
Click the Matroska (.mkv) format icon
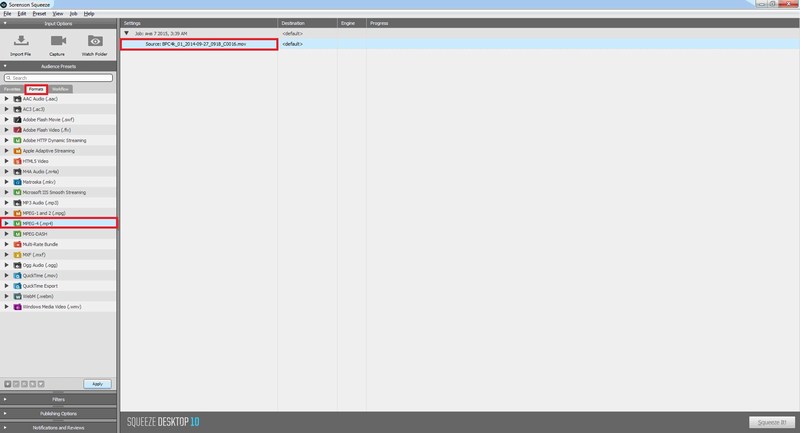tap(17, 182)
